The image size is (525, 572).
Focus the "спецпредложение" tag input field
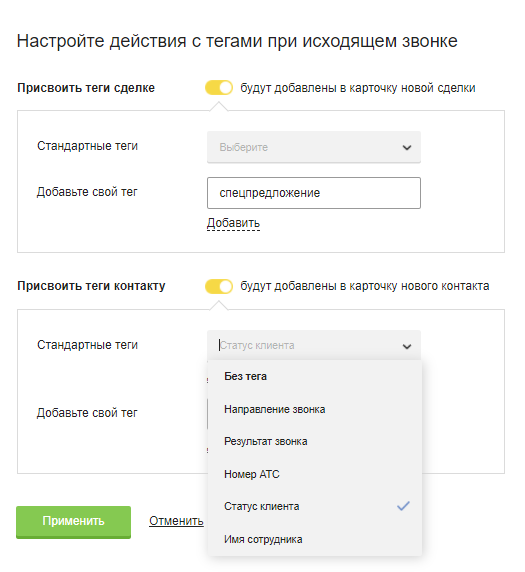coord(314,193)
